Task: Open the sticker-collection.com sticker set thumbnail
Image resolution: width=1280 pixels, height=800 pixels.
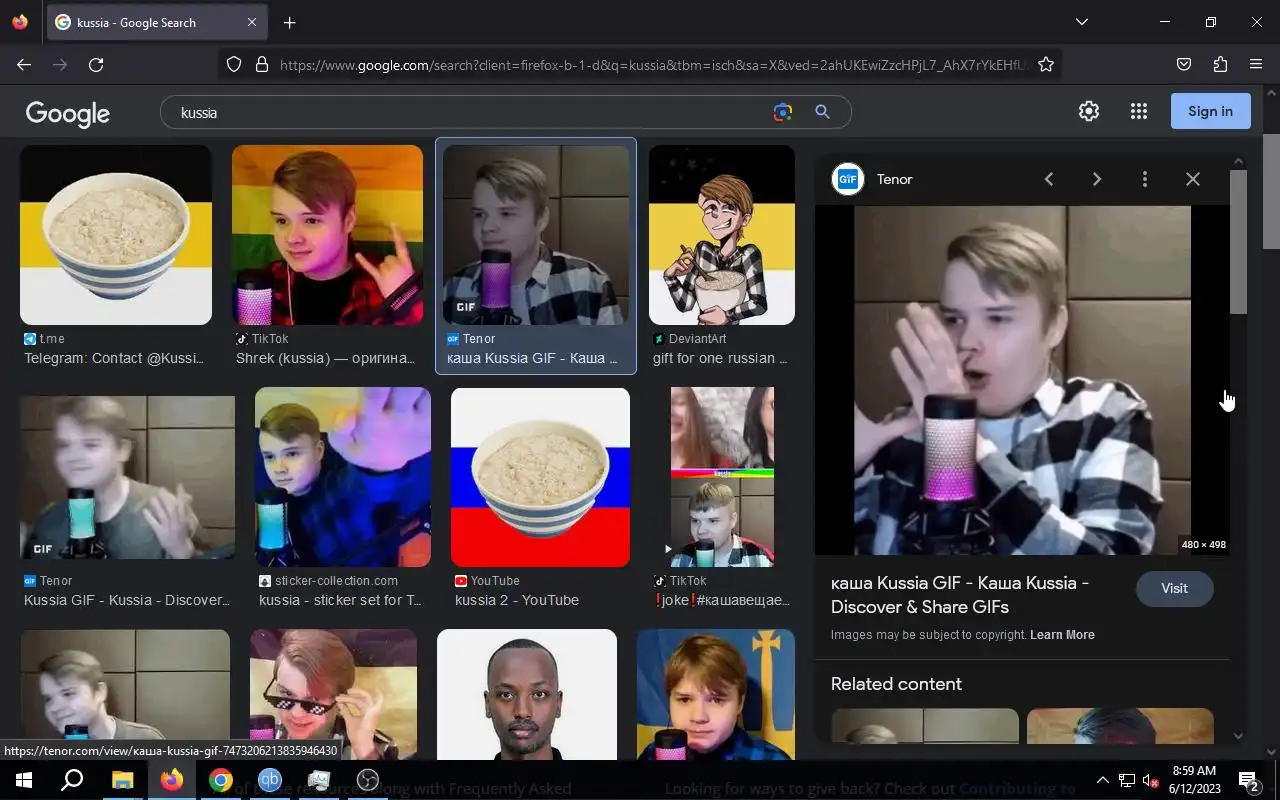Action: (x=343, y=478)
